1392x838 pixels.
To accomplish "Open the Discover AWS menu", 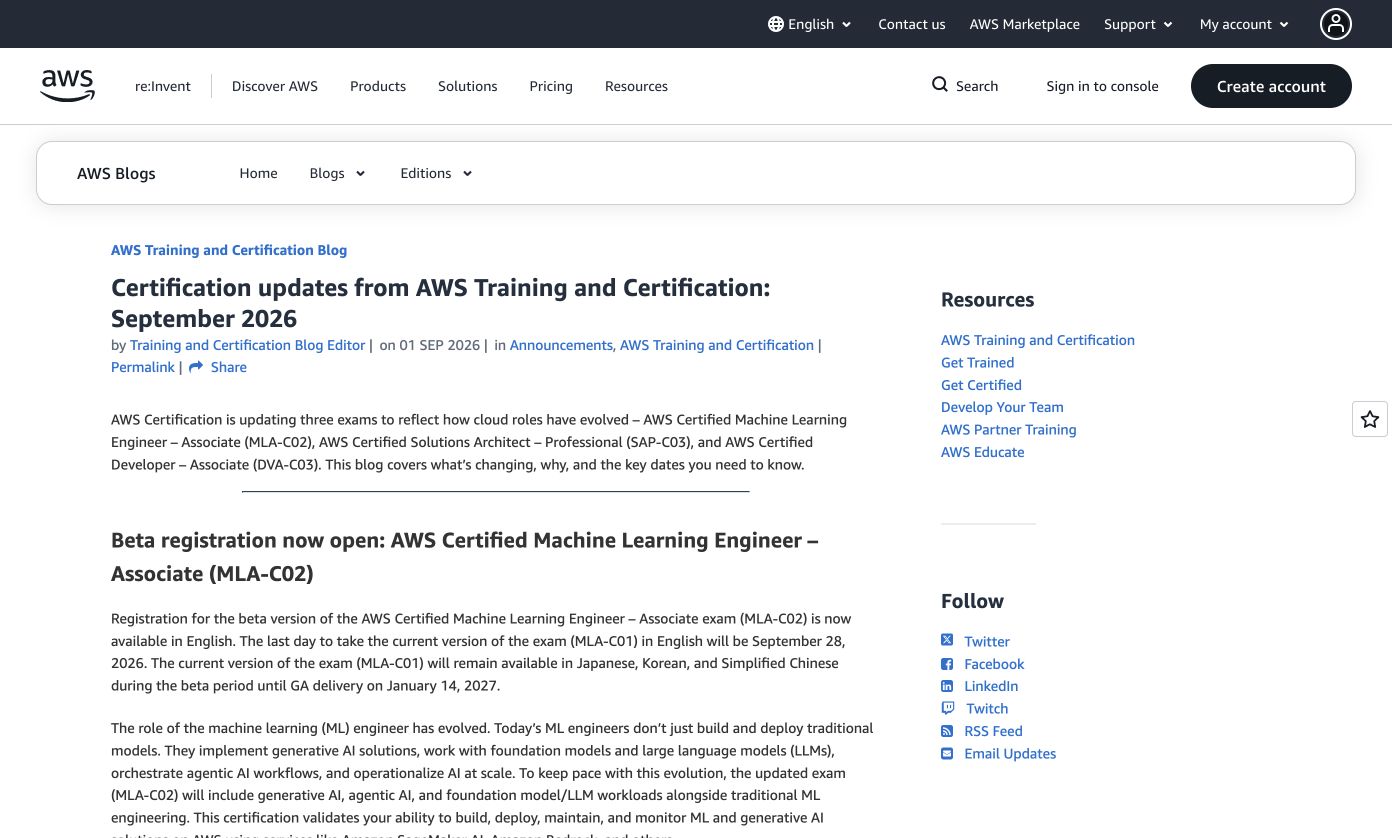I will (x=275, y=86).
